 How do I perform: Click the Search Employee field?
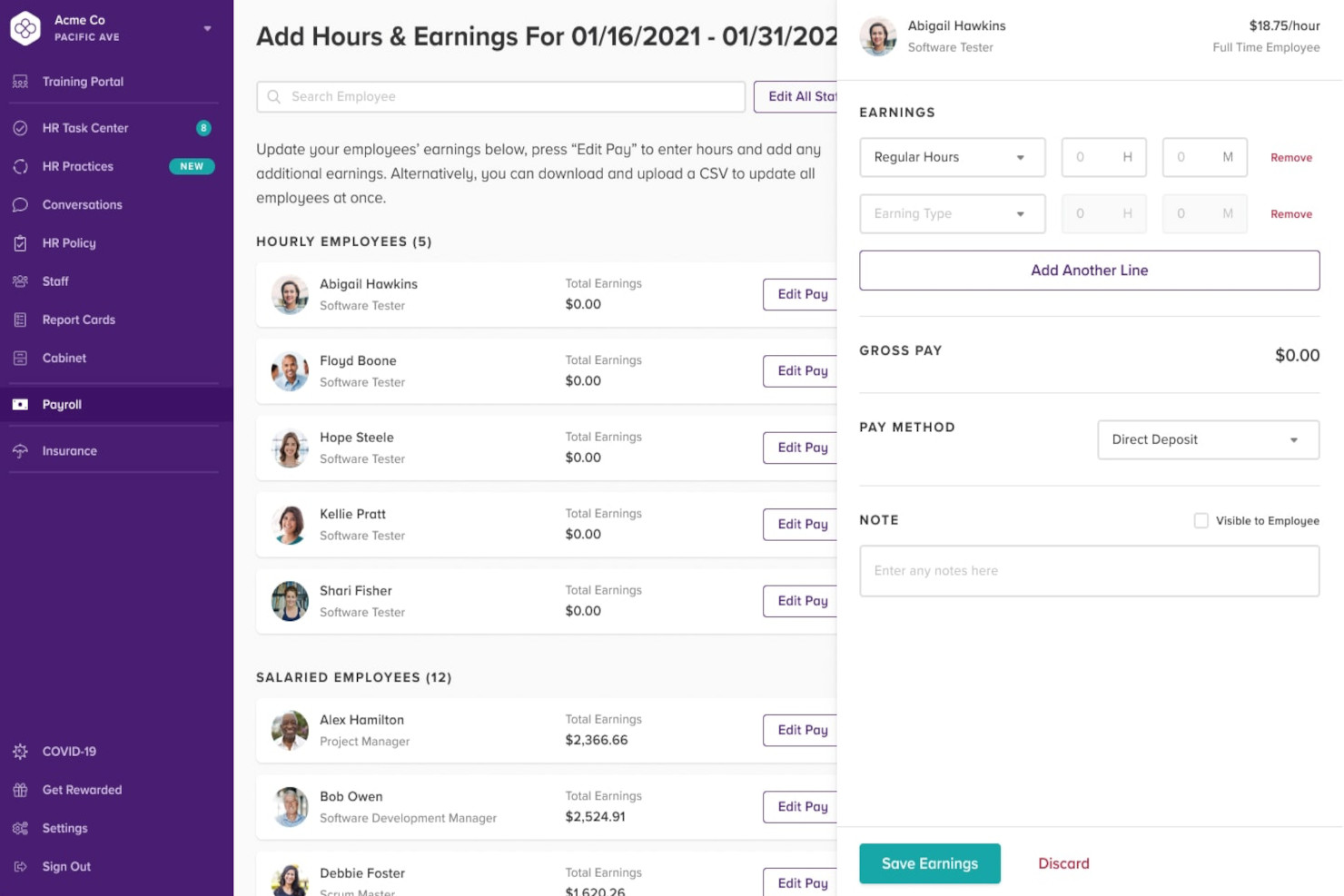pos(501,96)
